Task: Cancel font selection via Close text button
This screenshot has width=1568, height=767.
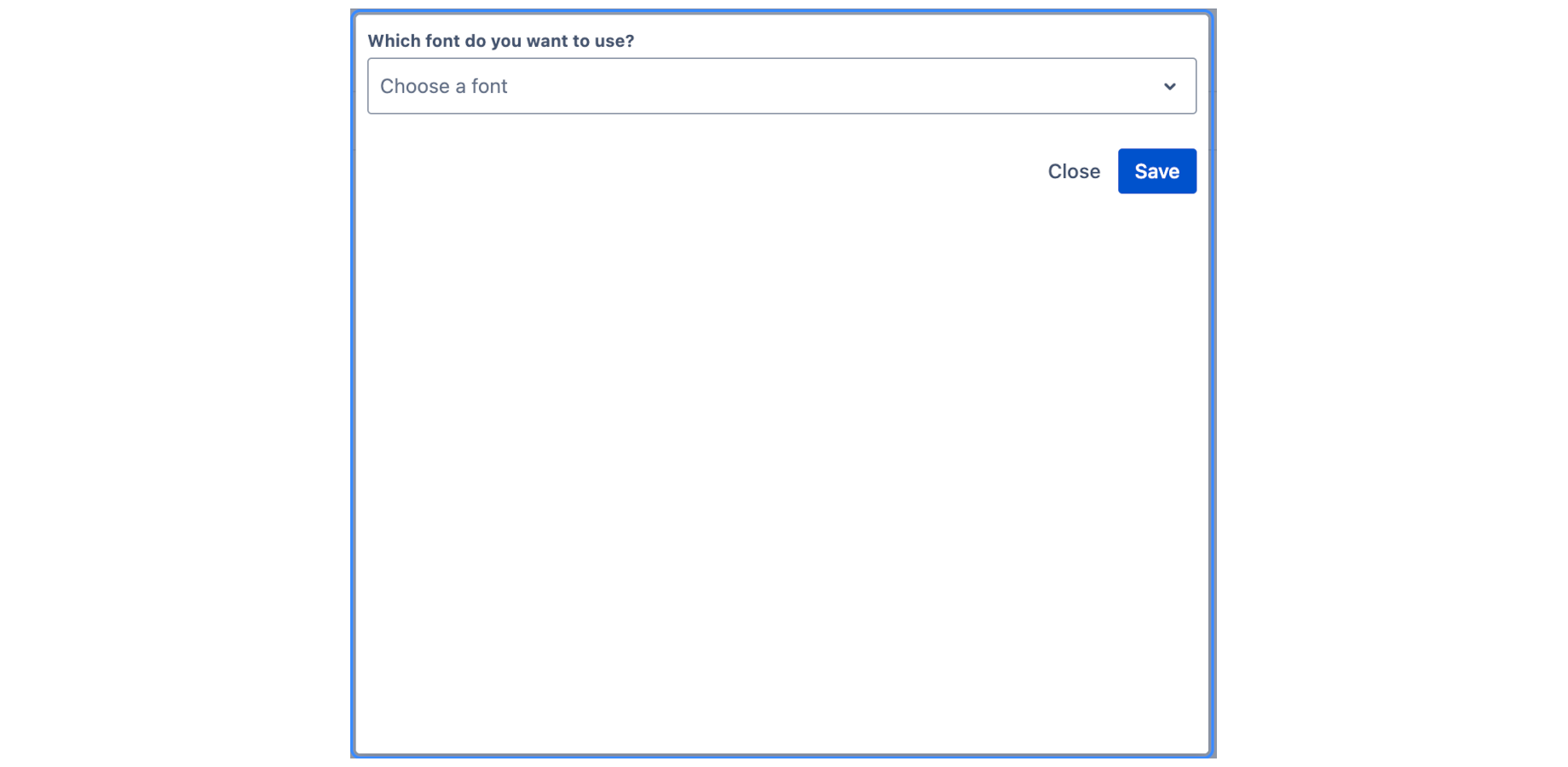Action: (1074, 171)
